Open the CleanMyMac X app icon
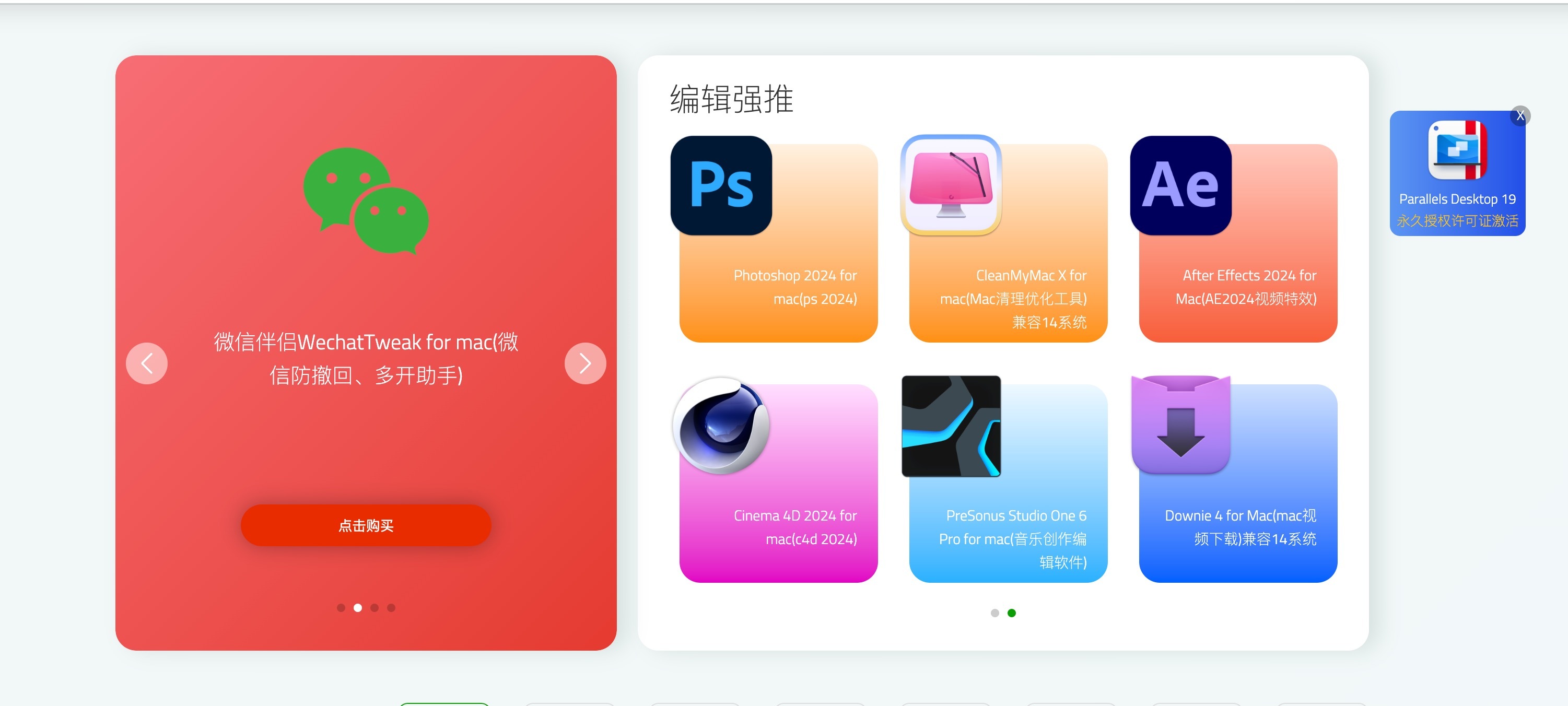Screen dimensions: 1568x706 (951, 185)
